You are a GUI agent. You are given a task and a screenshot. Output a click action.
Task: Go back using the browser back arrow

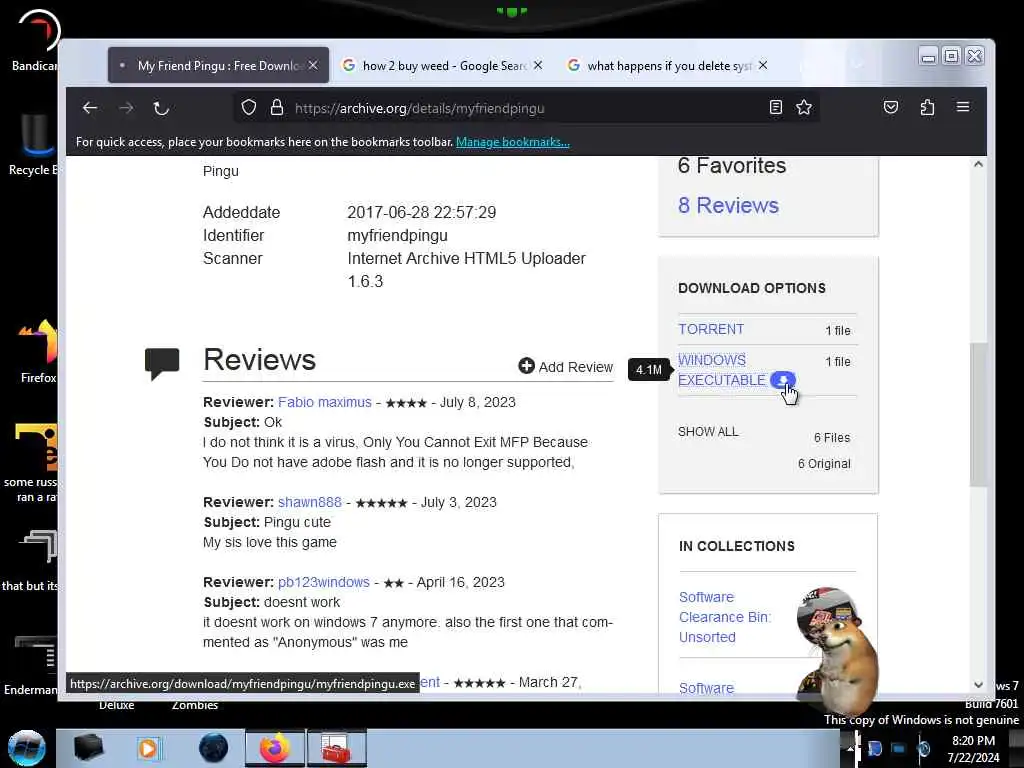(89, 108)
